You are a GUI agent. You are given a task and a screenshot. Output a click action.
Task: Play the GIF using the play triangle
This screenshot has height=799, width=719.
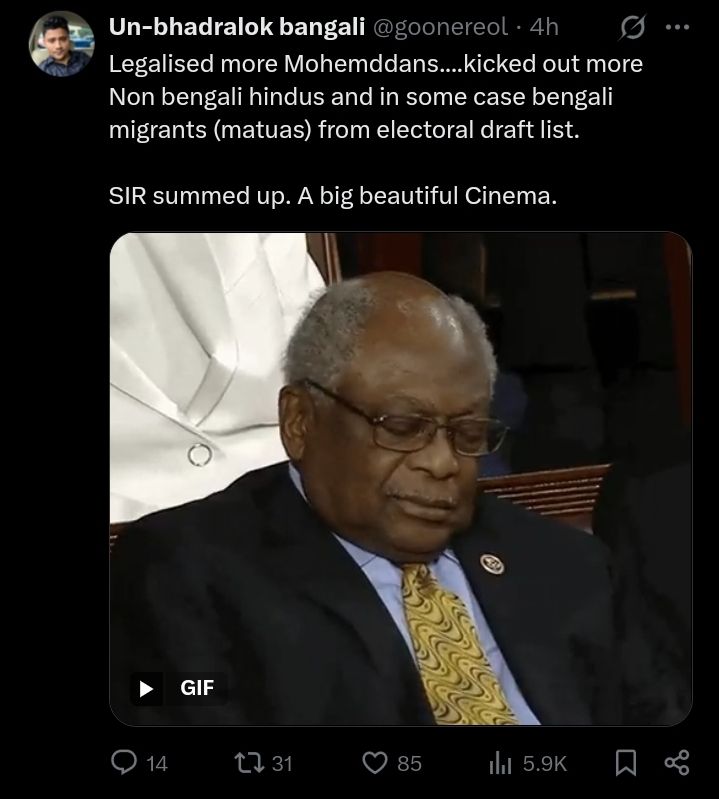click(x=147, y=688)
